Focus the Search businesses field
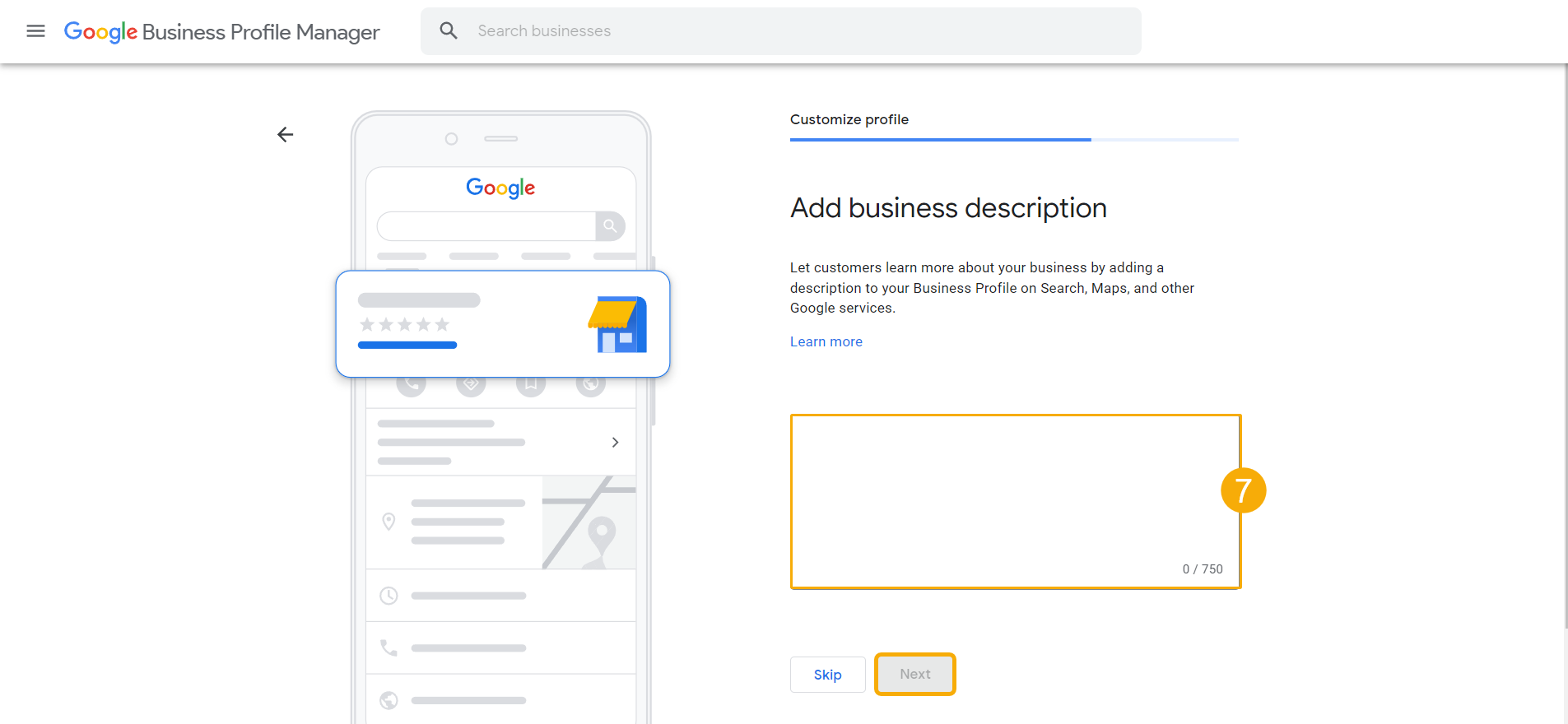 (780, 31)
